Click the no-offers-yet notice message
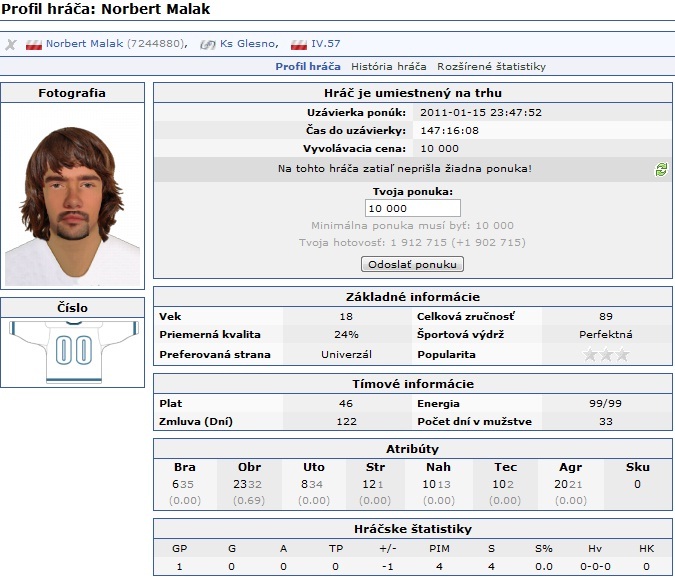The height and width of the screenshot is (577, 675). point(405,169)
